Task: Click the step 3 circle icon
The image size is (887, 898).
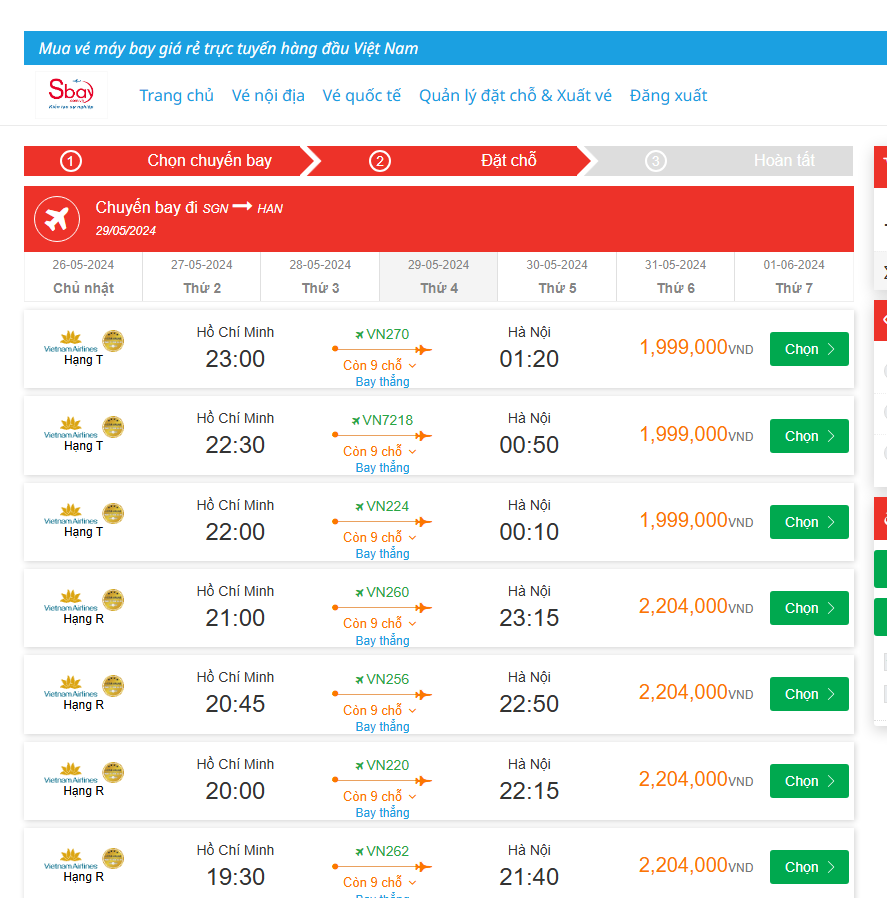Action: point(655,161)
